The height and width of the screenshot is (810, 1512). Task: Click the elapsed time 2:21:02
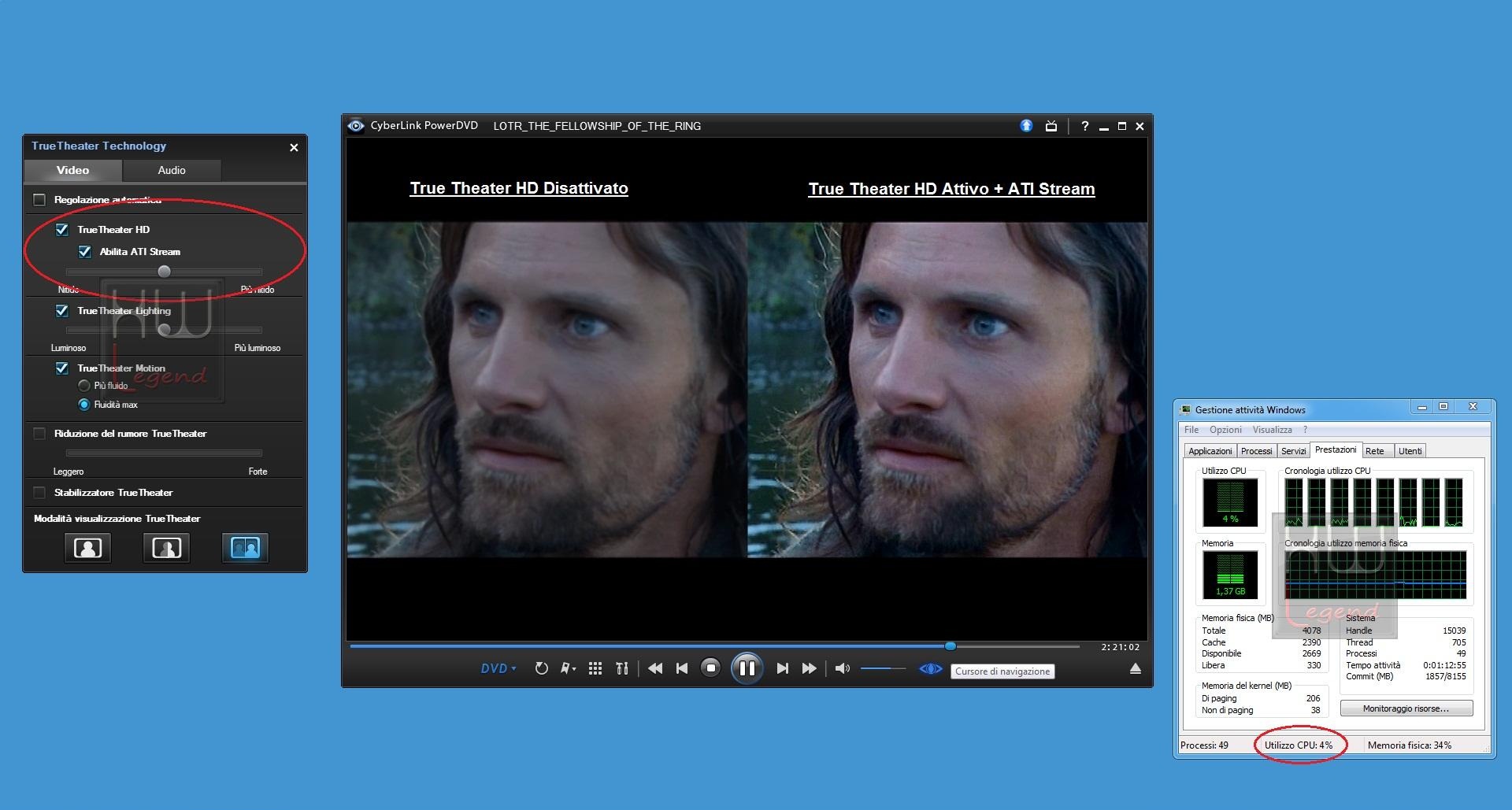point(1120,647)
